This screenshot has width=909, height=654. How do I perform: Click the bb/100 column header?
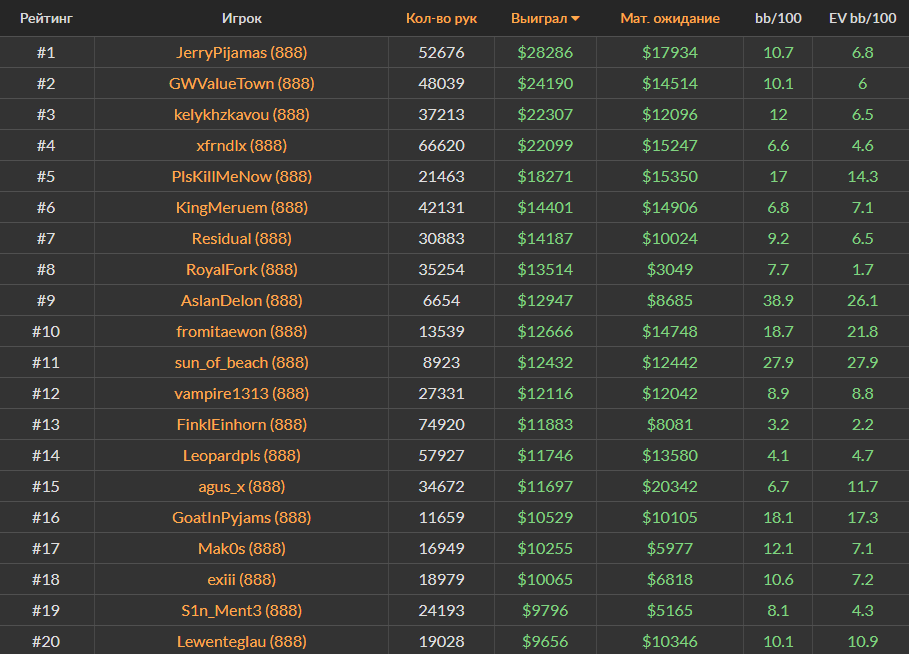click(x=778, y=18)
